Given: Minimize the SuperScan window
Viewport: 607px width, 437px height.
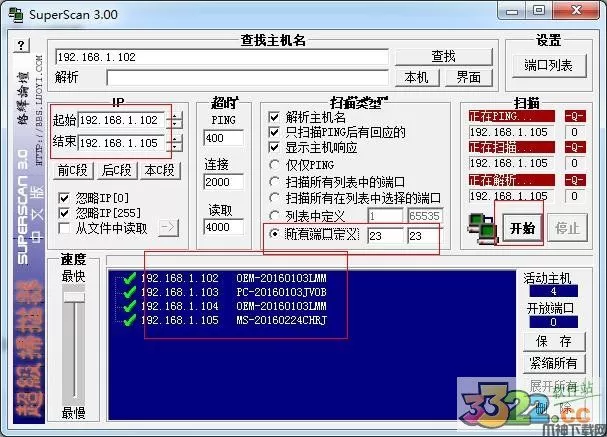Looking at the screenshot, I should (512, 11).
